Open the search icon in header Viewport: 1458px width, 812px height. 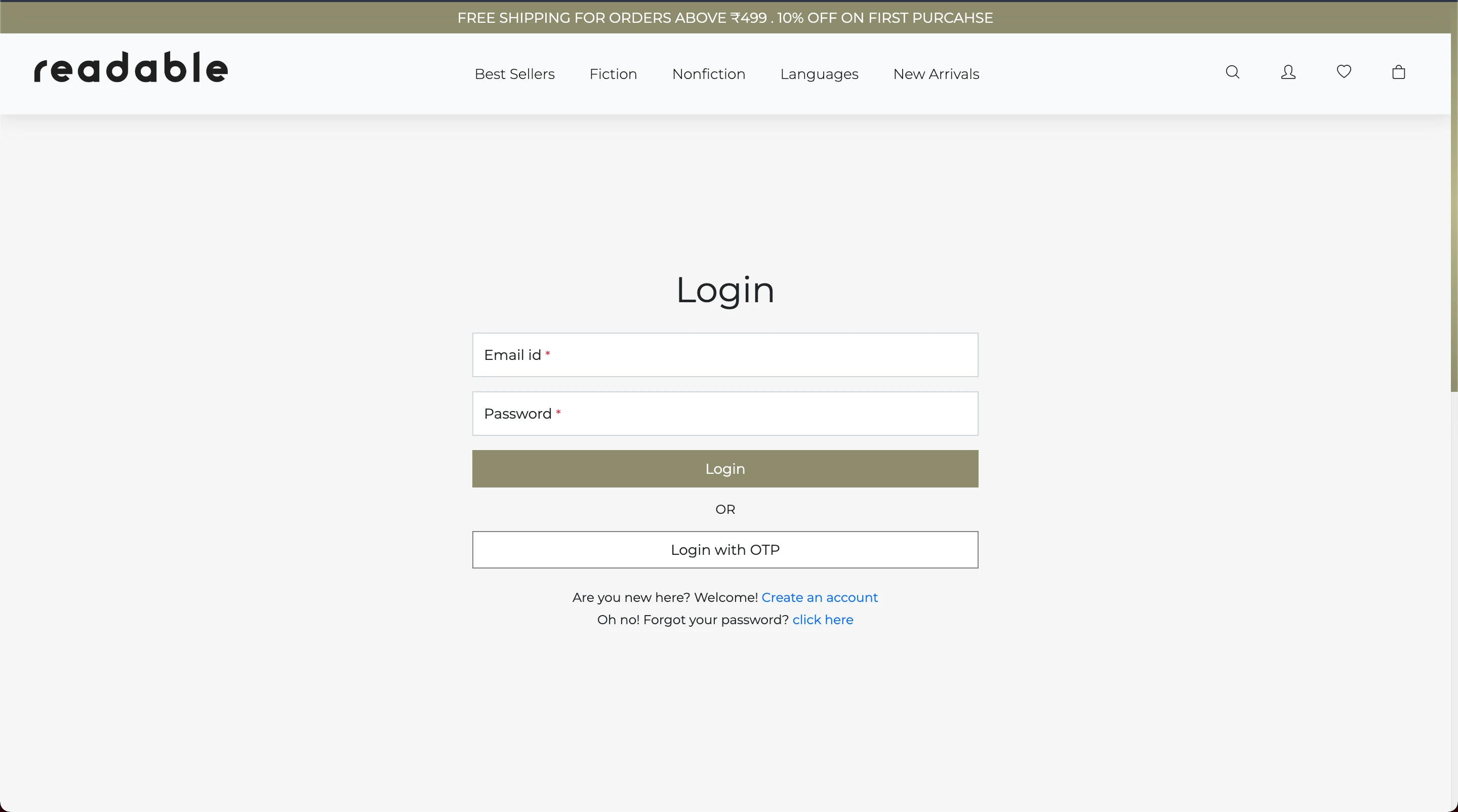click(x=1232, y=72)
